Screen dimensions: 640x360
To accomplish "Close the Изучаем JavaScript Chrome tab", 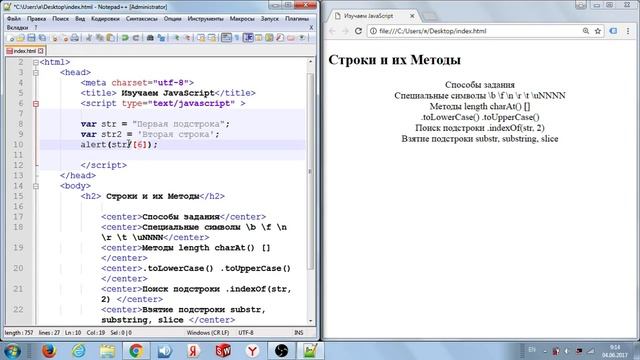I will [412, 16].
